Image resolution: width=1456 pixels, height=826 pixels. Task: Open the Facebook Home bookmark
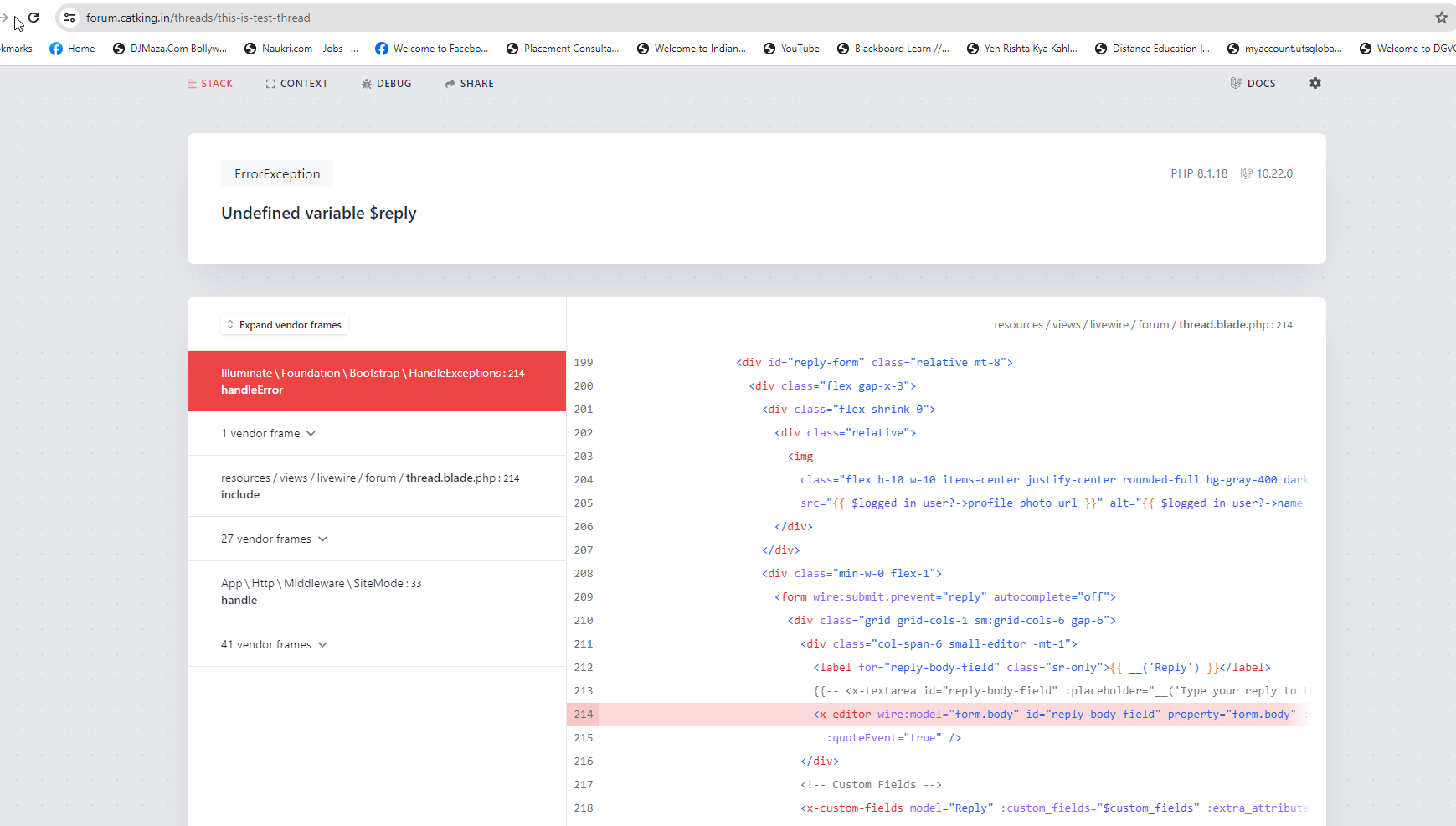pyautogui.click(x=72, y=49)
